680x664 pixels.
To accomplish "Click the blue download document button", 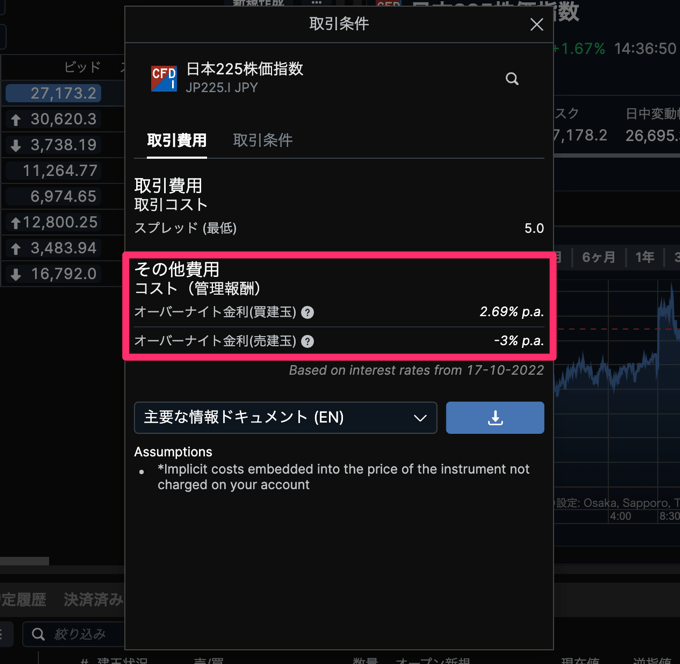I will [x=495, y=417].
